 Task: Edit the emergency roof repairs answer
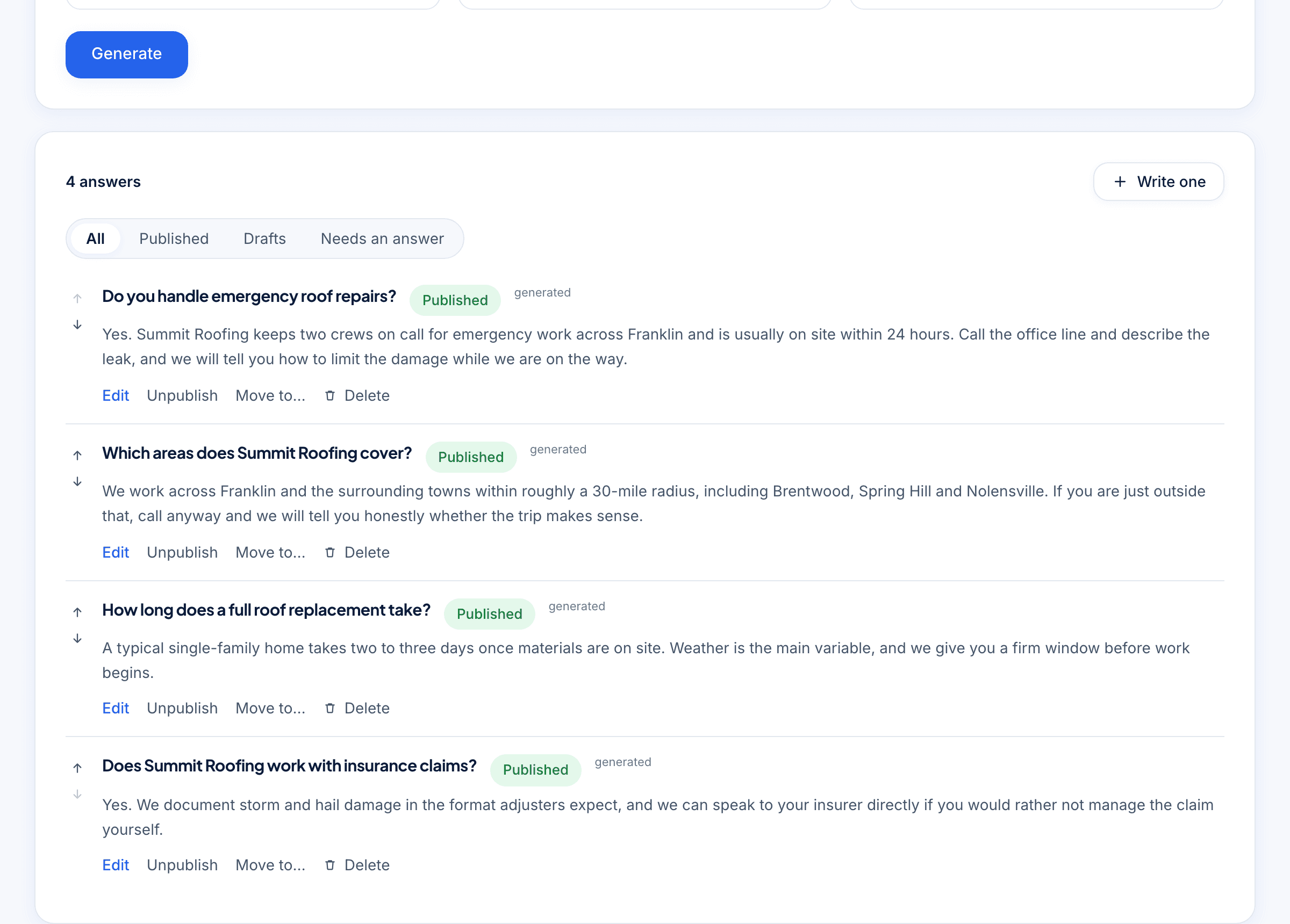coord(116,395)
